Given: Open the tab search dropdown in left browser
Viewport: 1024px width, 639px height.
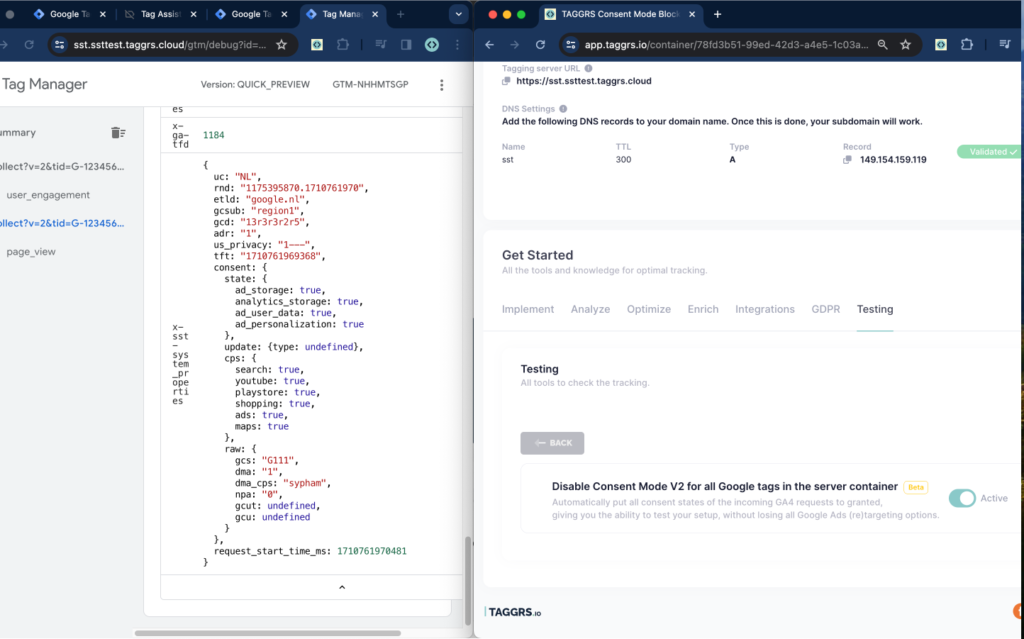Looking at the screenshot, I should [458, 14].
